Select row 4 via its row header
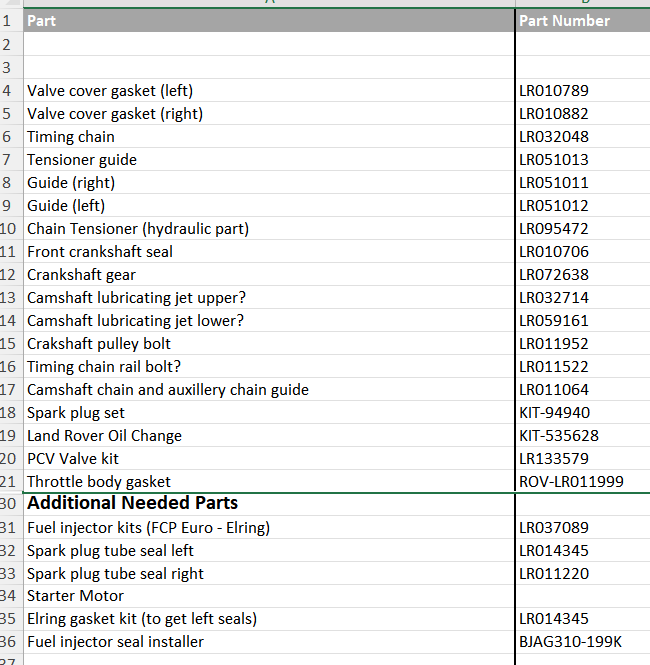The image size is (650, 665). (11, 90)
